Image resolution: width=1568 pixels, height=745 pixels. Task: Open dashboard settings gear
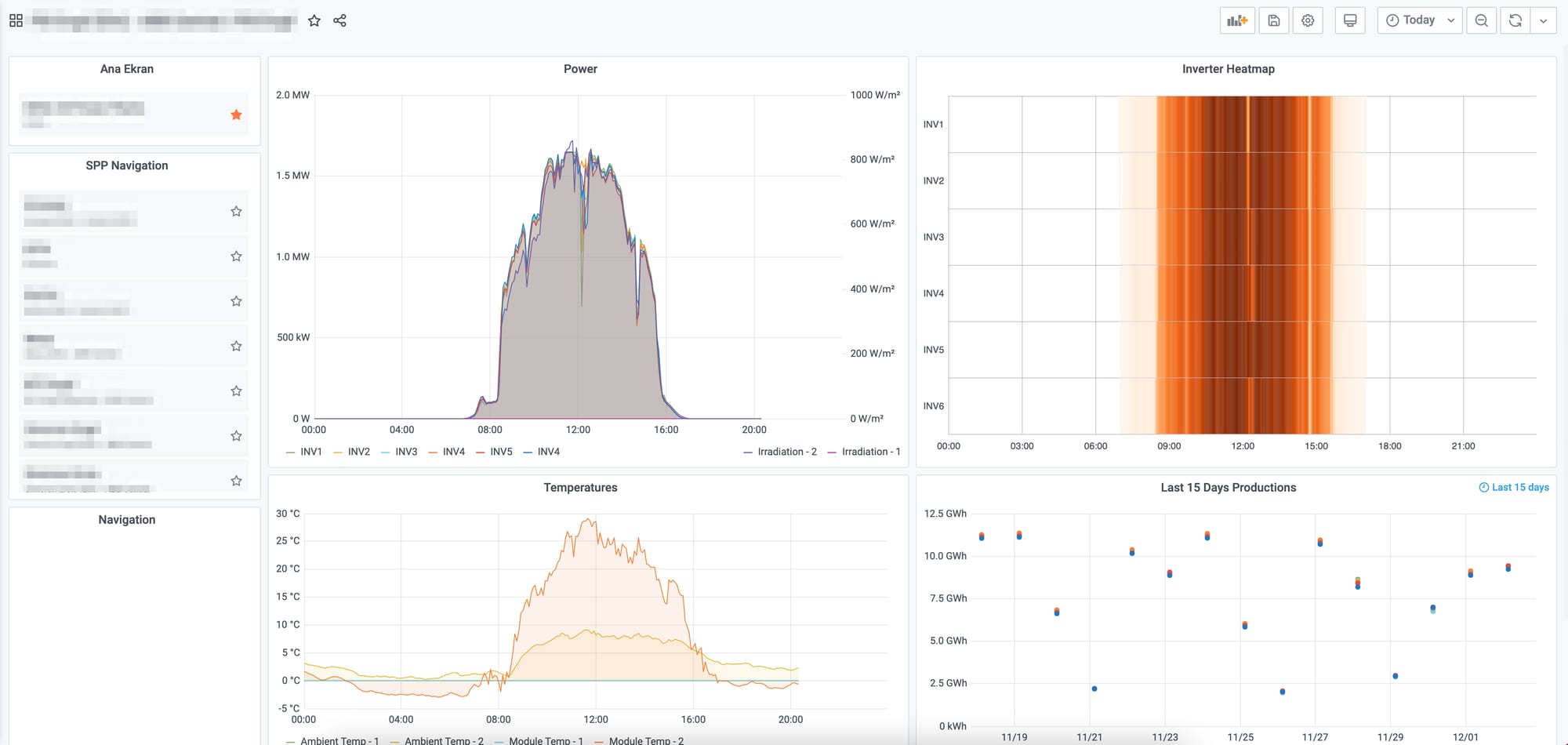[1308, 20]
